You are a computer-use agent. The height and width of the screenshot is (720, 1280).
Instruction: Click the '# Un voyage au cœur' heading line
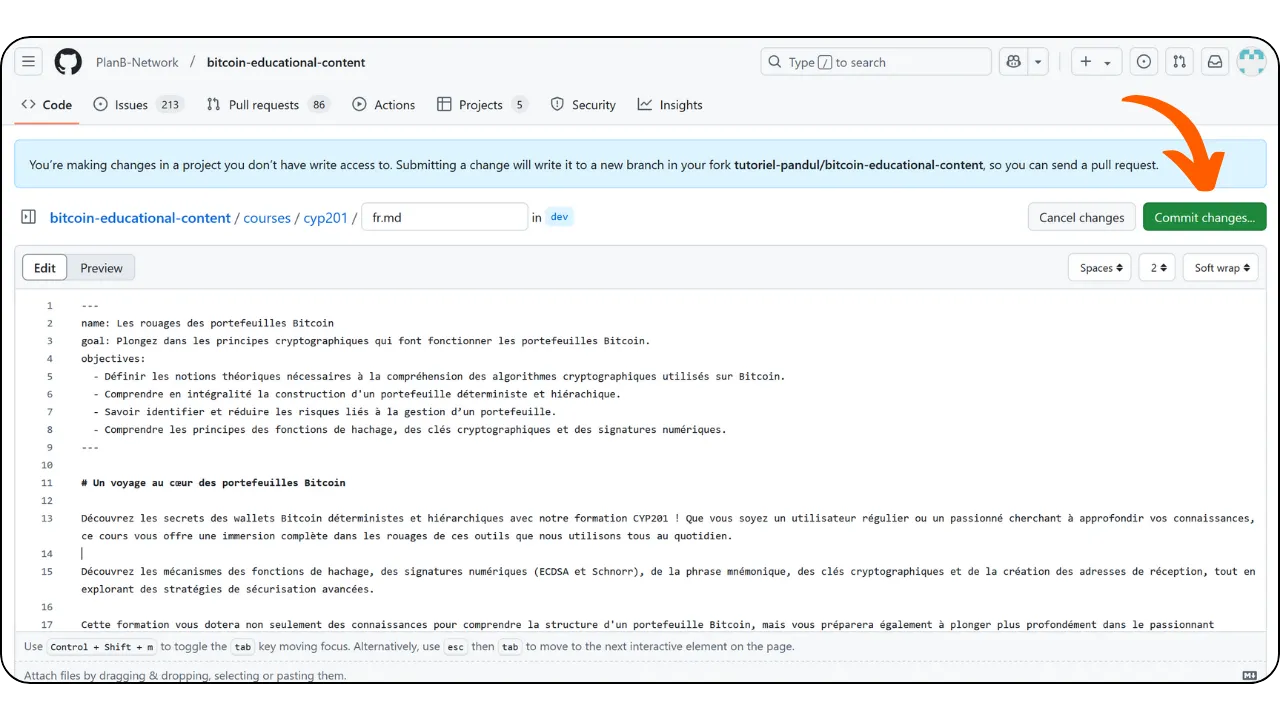coord(214,483)
